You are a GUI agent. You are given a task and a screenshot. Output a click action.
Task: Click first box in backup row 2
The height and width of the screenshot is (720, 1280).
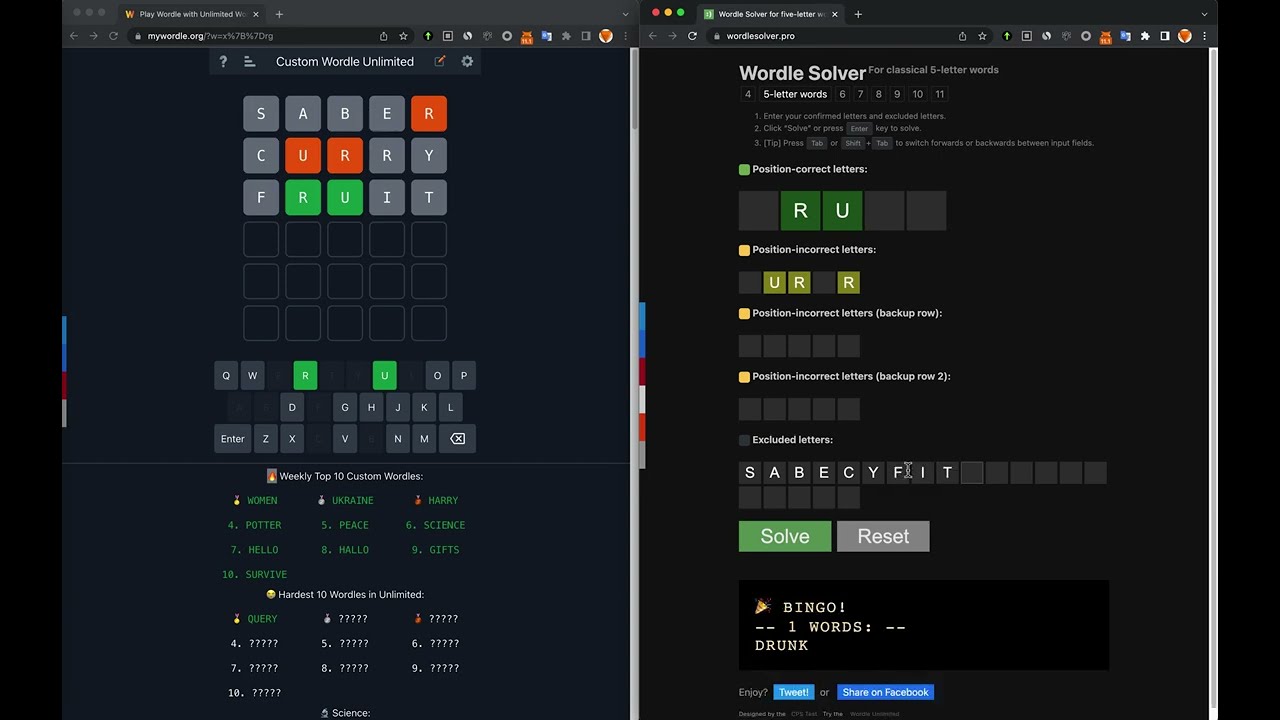coord(750,409)
